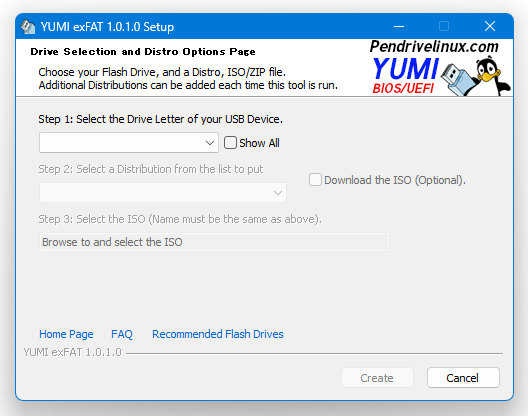
Task: Click the Browse to and select ISO field
Action: click(214, 242)
